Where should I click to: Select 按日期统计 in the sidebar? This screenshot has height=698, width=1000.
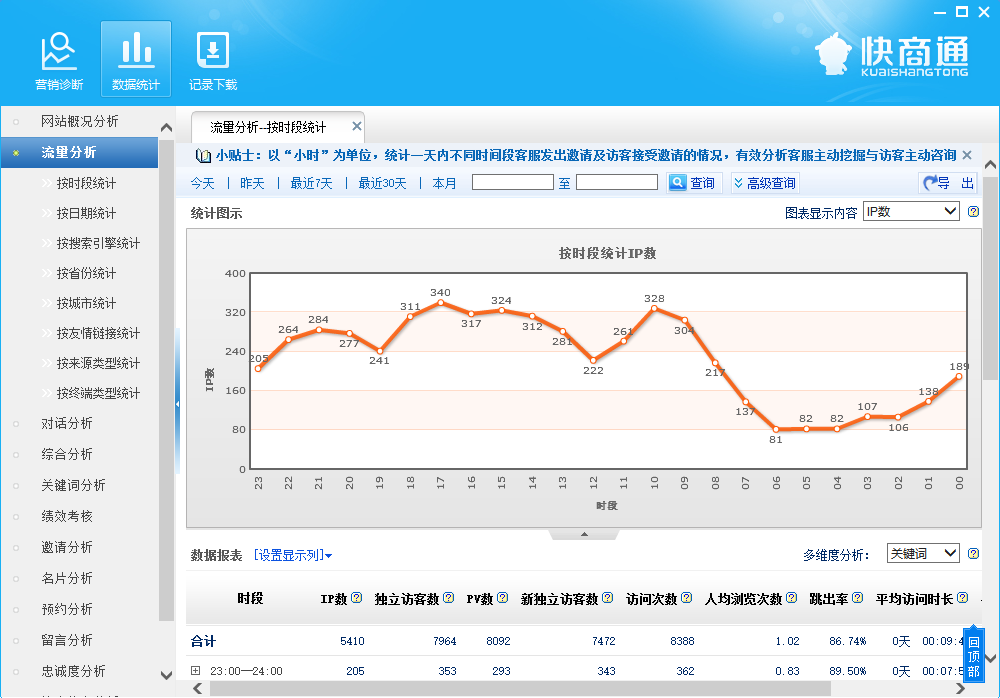point(86,213)
